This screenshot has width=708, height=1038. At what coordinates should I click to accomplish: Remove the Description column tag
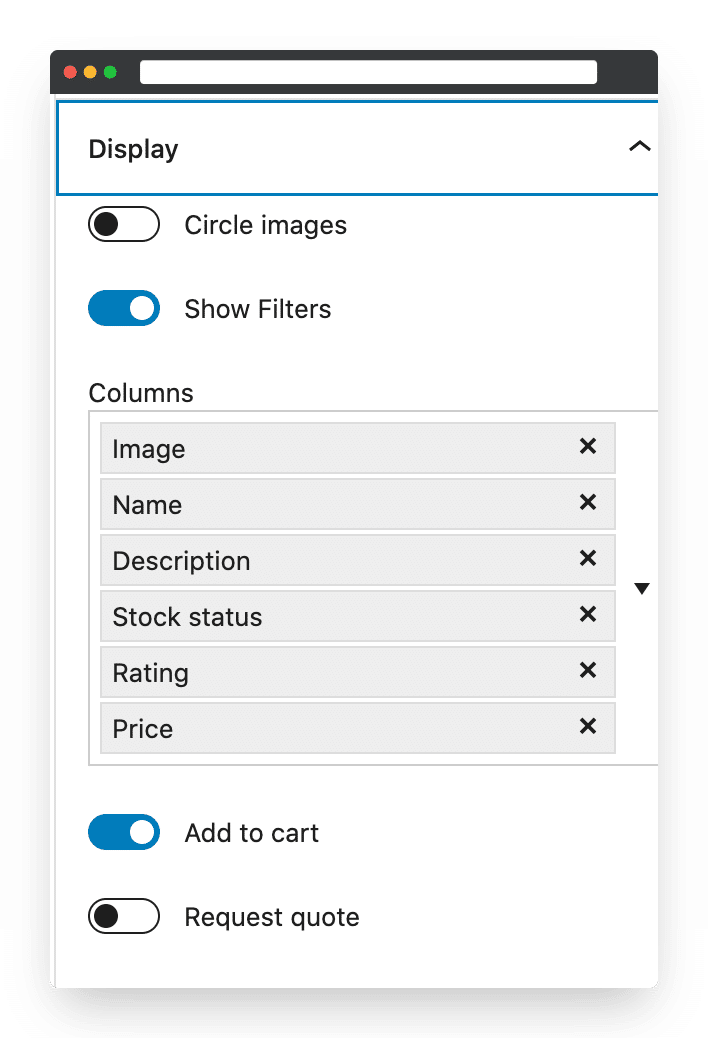(588, 558)
